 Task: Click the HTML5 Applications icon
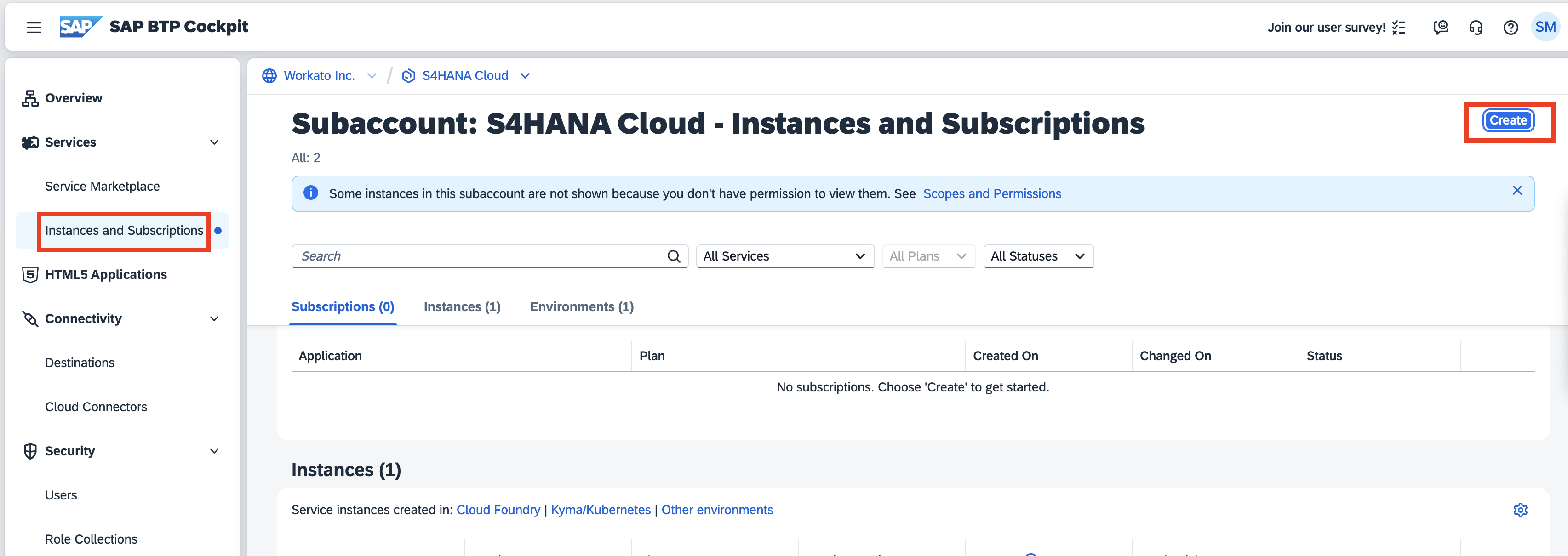pos(28,274)
